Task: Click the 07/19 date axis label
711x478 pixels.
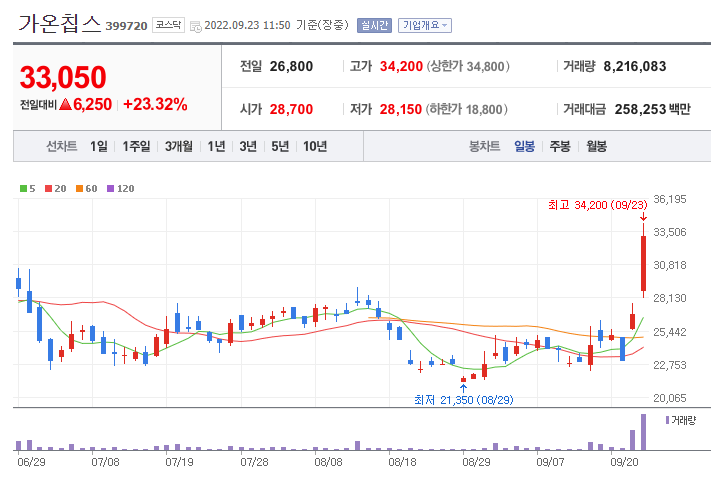Action: click(x=179, y=462)
